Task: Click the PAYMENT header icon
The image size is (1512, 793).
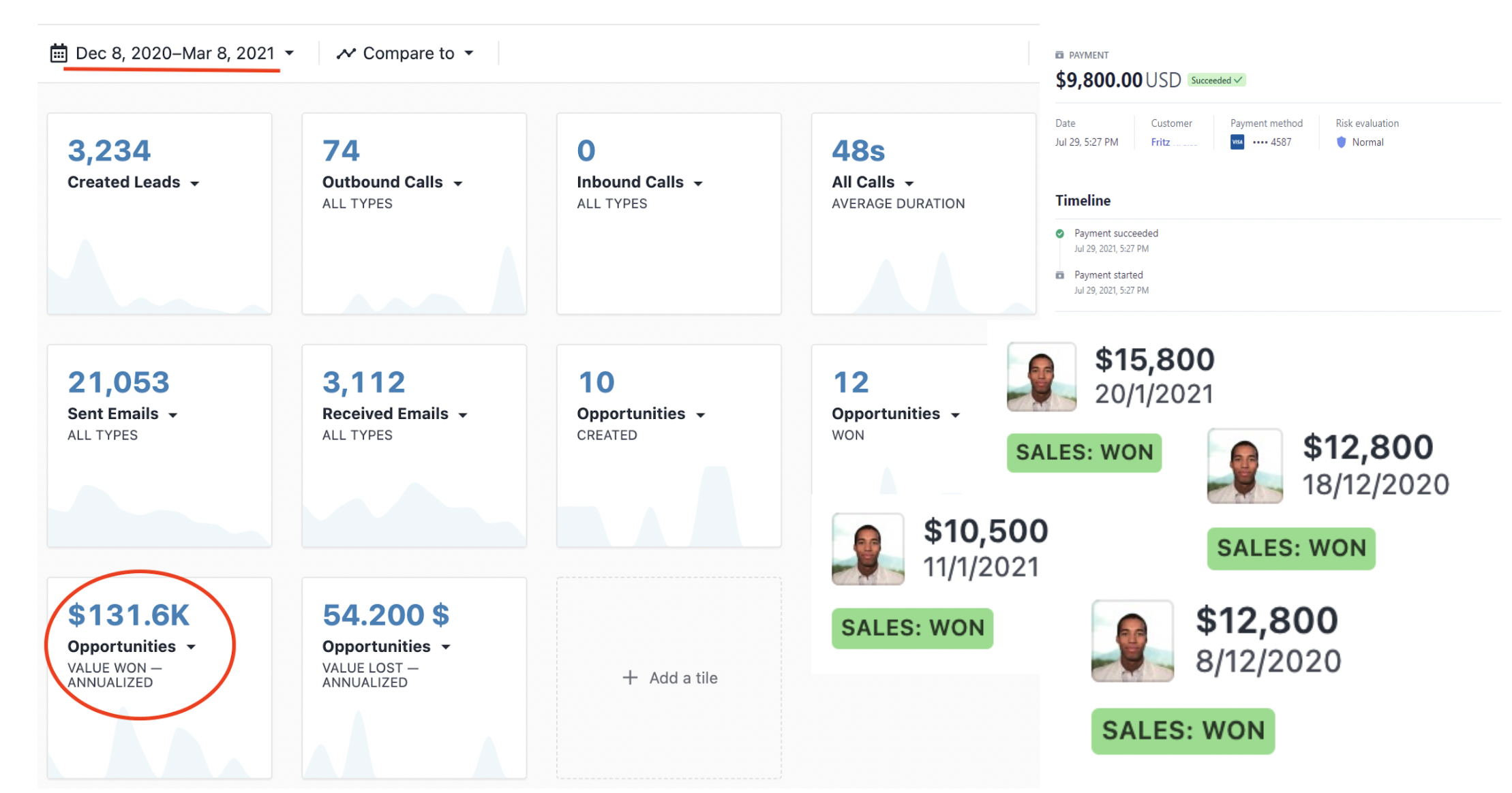Action: coord(1059,55)
